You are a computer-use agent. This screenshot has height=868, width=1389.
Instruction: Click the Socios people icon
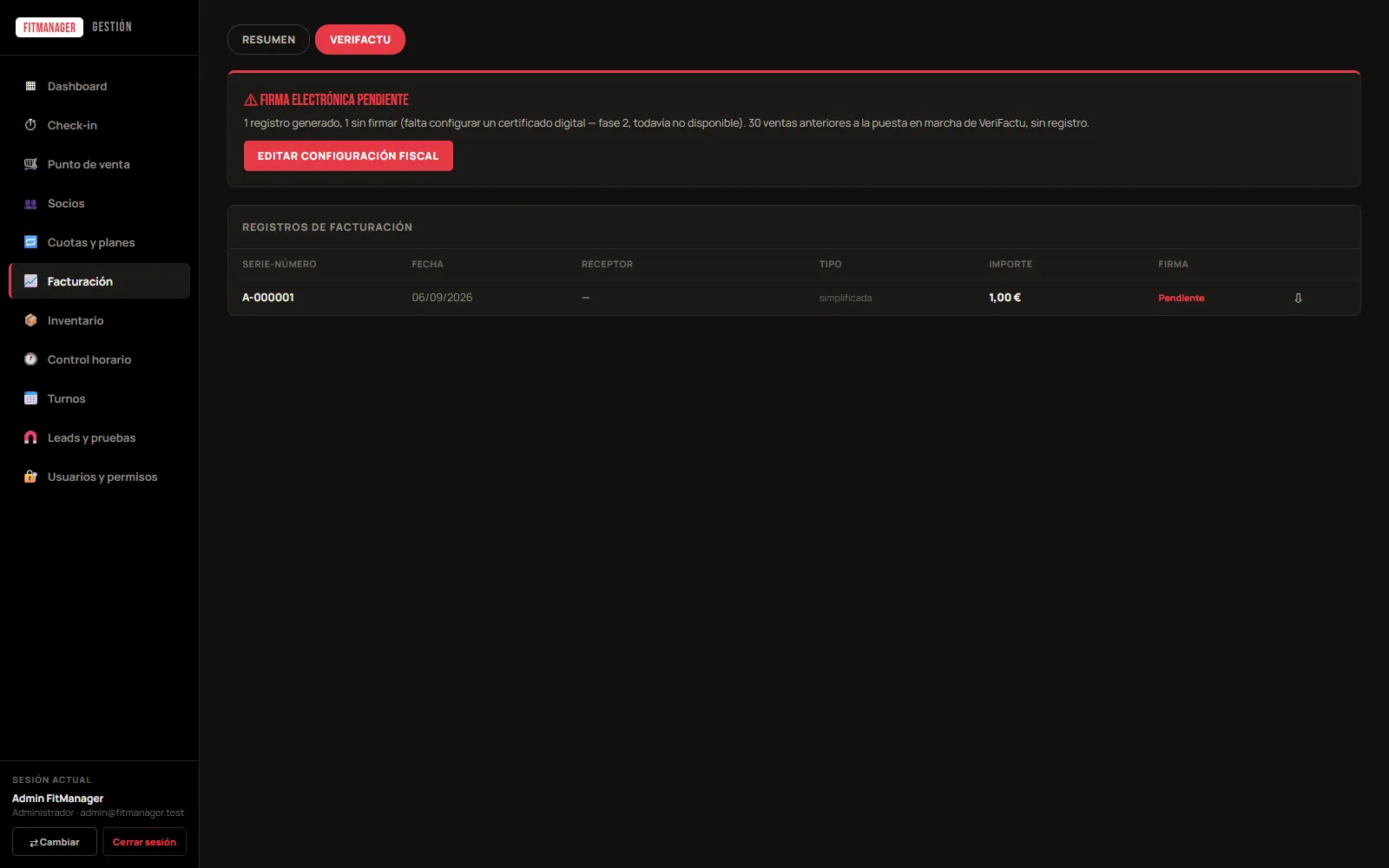pyautogui.click(x=30, y=204)
